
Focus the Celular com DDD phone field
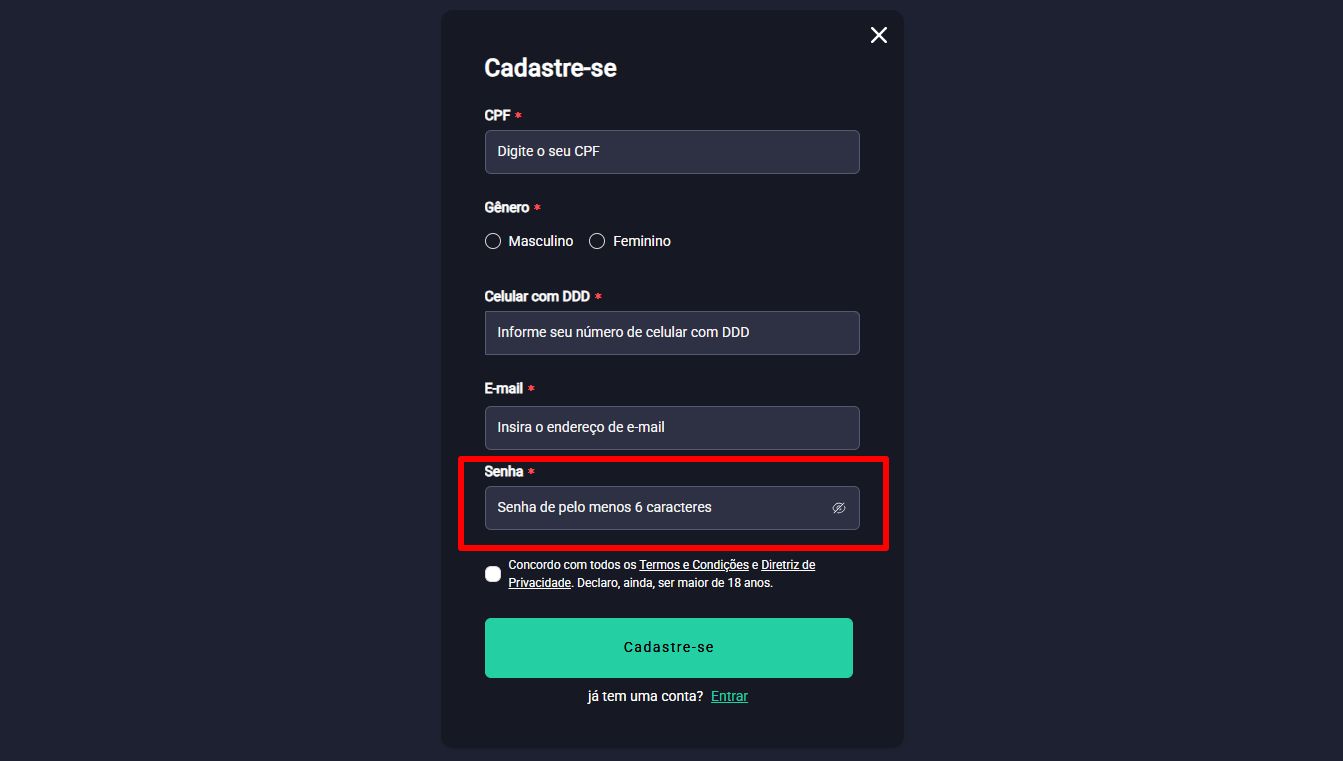pos(671,333)
